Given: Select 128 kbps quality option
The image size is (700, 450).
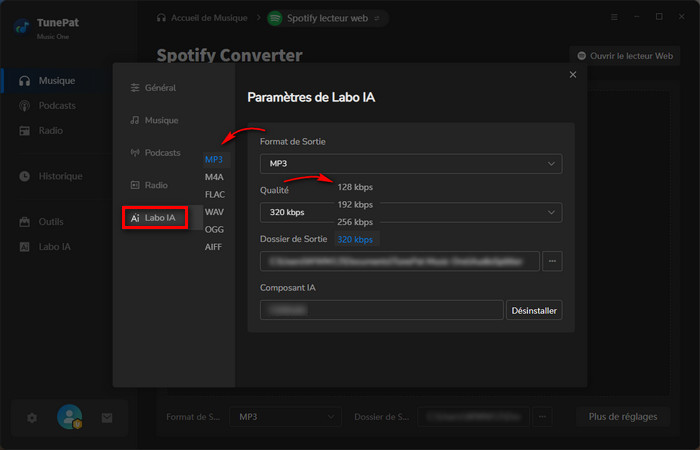Looking at the screenshot, I should (x=355, y=187).
